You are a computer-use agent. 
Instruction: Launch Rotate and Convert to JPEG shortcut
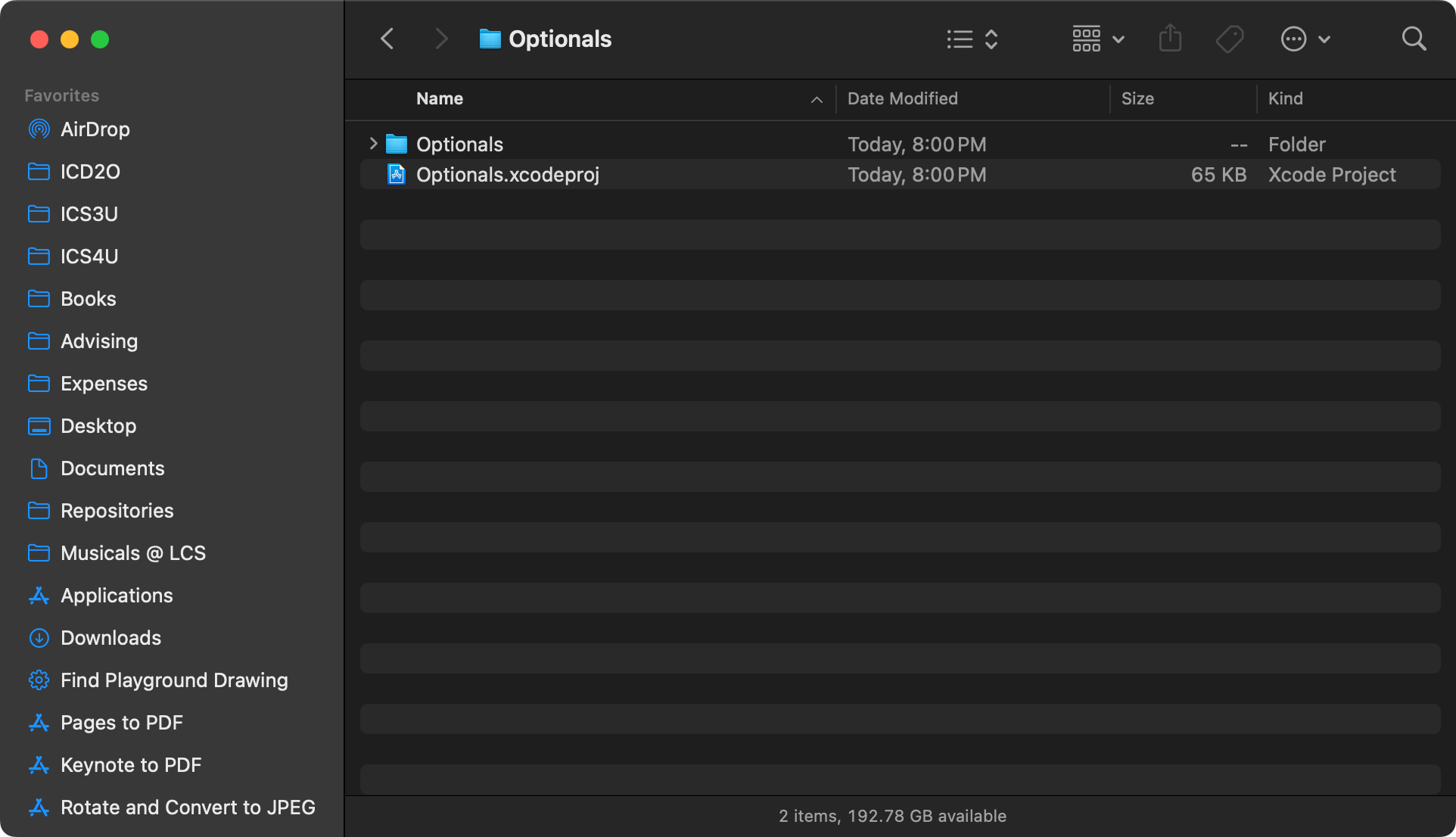[x=188, y=807]
